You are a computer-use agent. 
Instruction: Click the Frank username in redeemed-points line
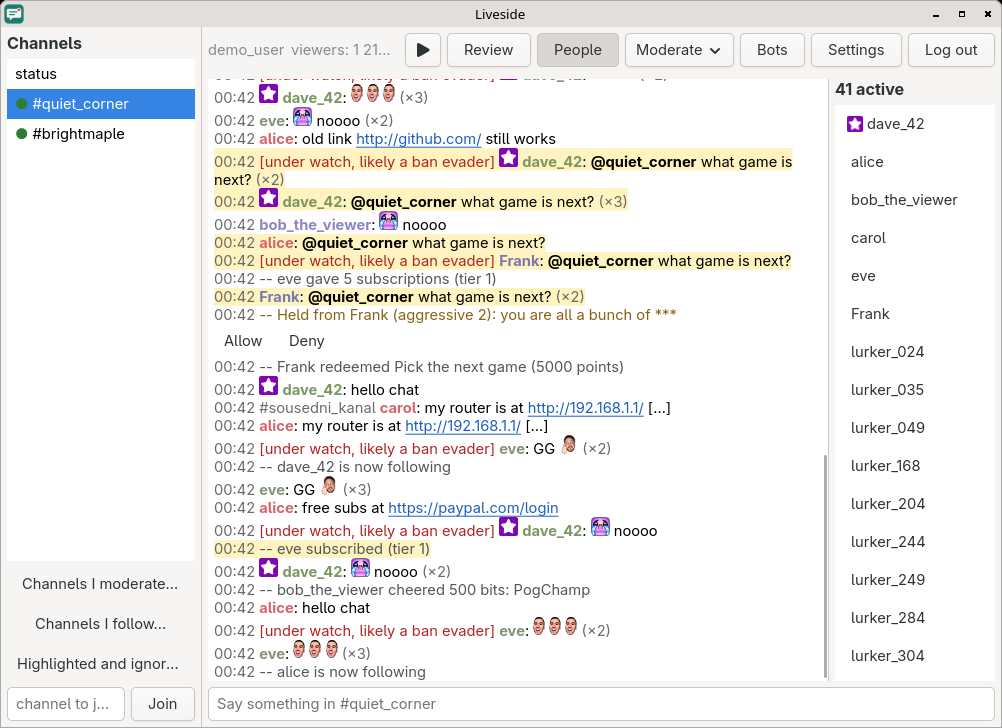coord(296,367)
